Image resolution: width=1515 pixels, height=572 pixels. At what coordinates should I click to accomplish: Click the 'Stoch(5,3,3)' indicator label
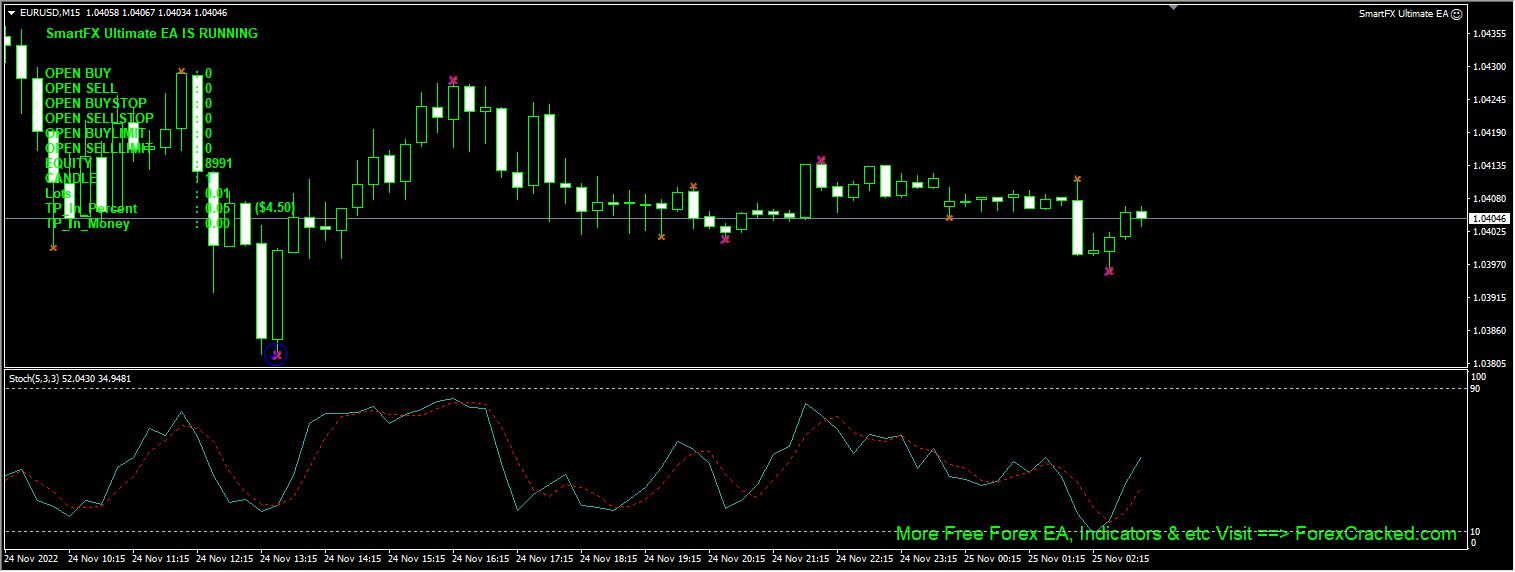(x=34, y=379)
